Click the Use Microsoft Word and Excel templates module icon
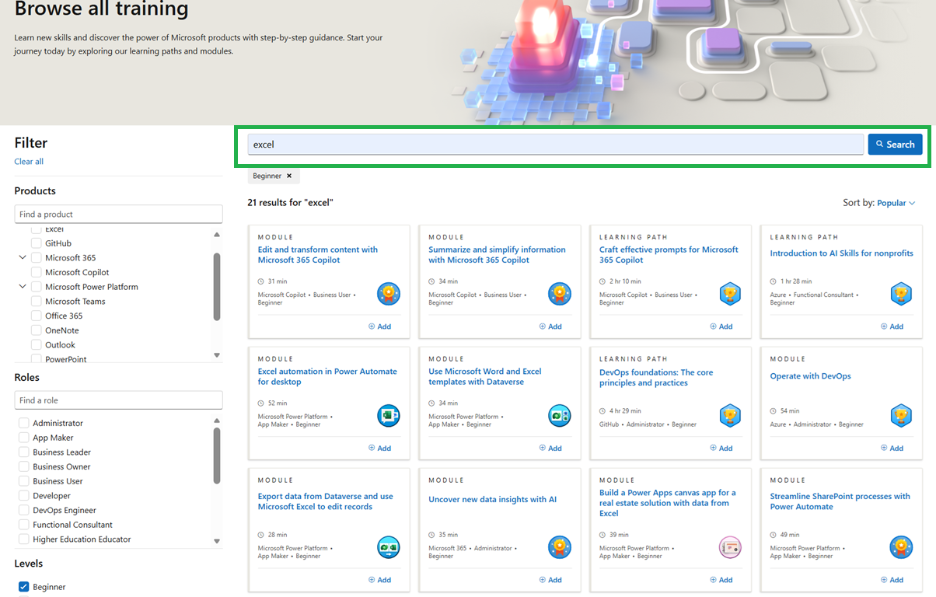Viewport: 936px width, 597px height. (x=559, y=416)
